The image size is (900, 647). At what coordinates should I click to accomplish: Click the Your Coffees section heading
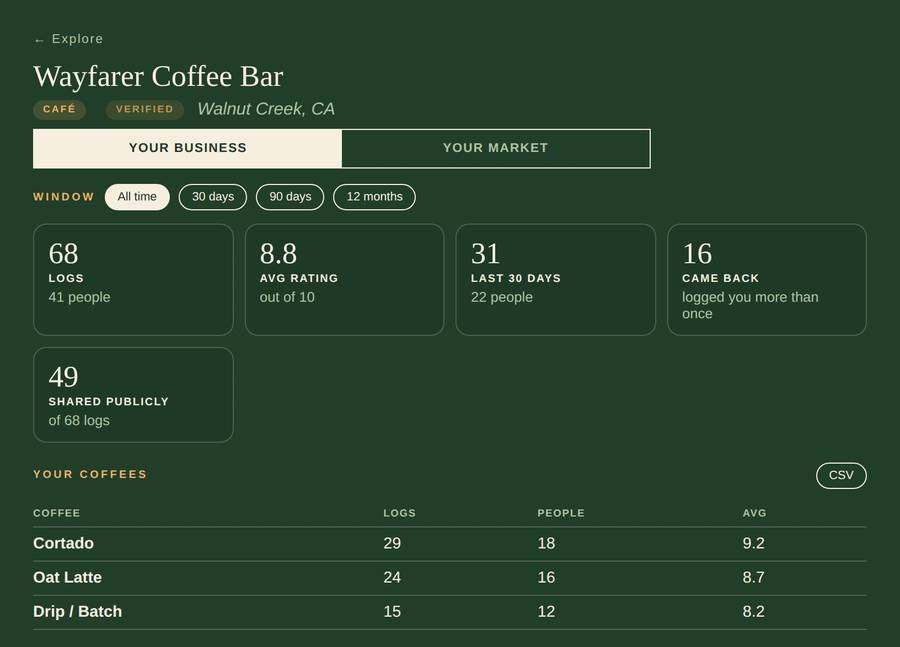click(x=90, y=475)
